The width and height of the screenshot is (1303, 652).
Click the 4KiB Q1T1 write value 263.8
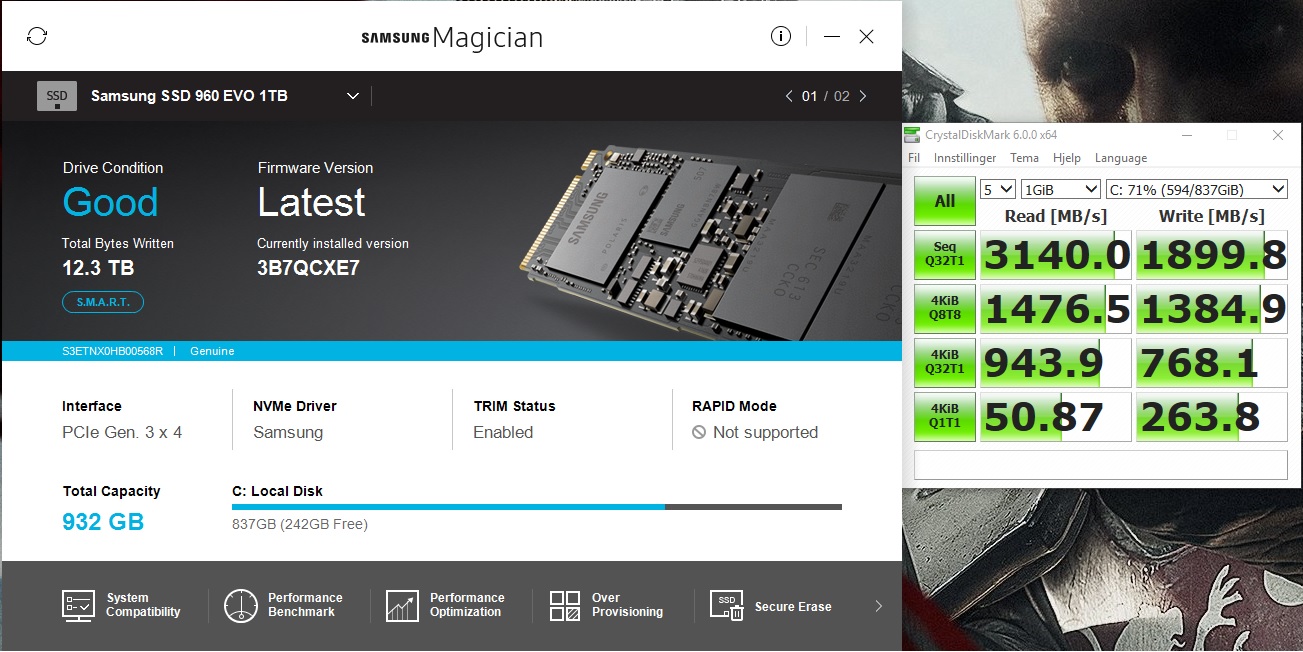pyautogui.click(x=1212, y=417)
